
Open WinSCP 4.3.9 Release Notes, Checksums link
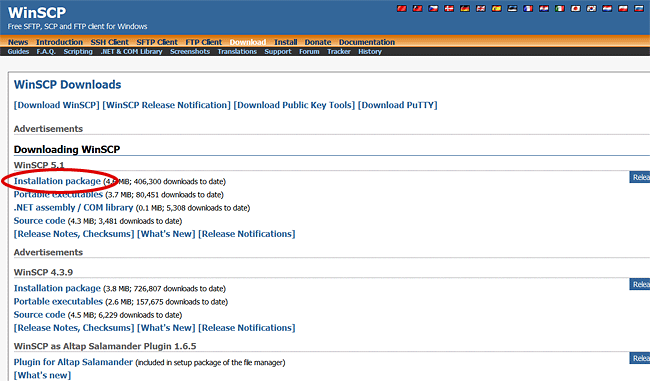(x=74, y=328)
